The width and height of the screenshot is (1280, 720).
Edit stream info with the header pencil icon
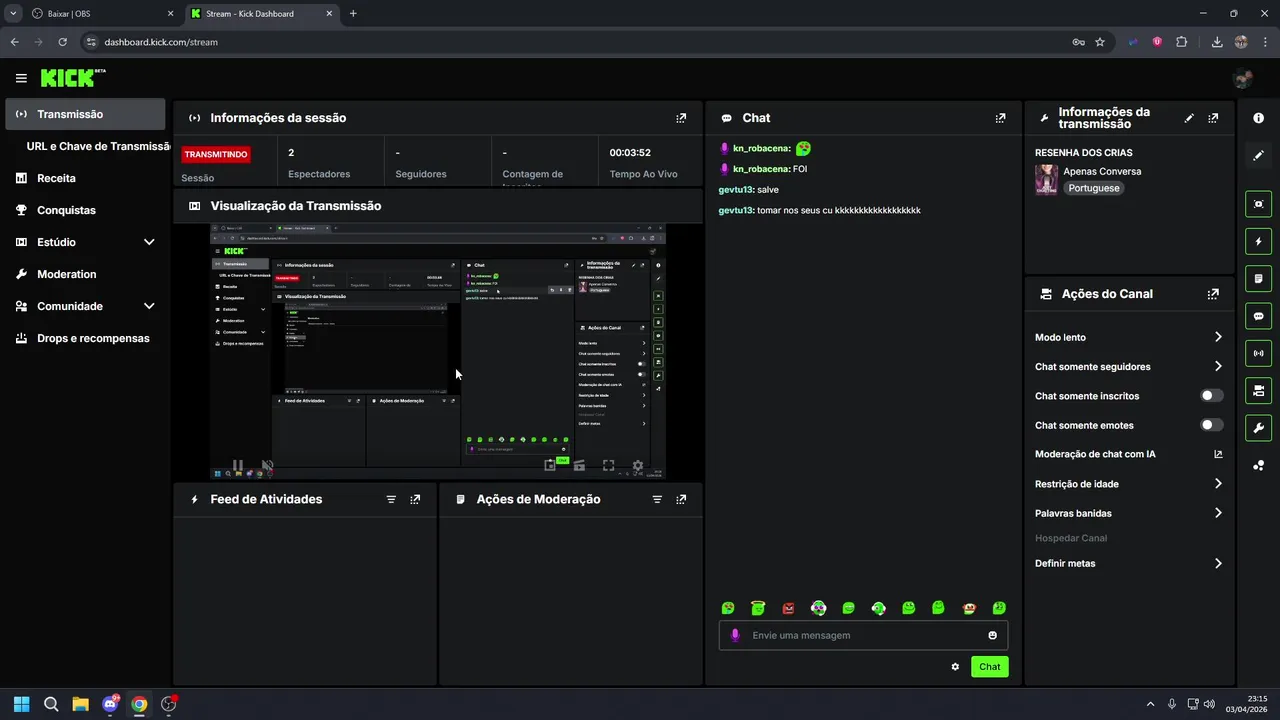(1189, 118)
